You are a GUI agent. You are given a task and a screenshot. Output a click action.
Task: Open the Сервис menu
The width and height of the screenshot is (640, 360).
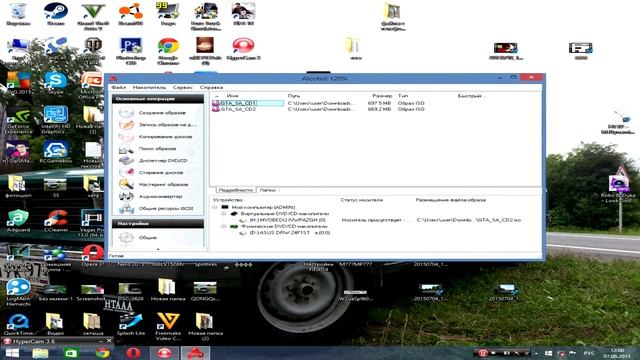pyautogui.click(x=182, y=87)
